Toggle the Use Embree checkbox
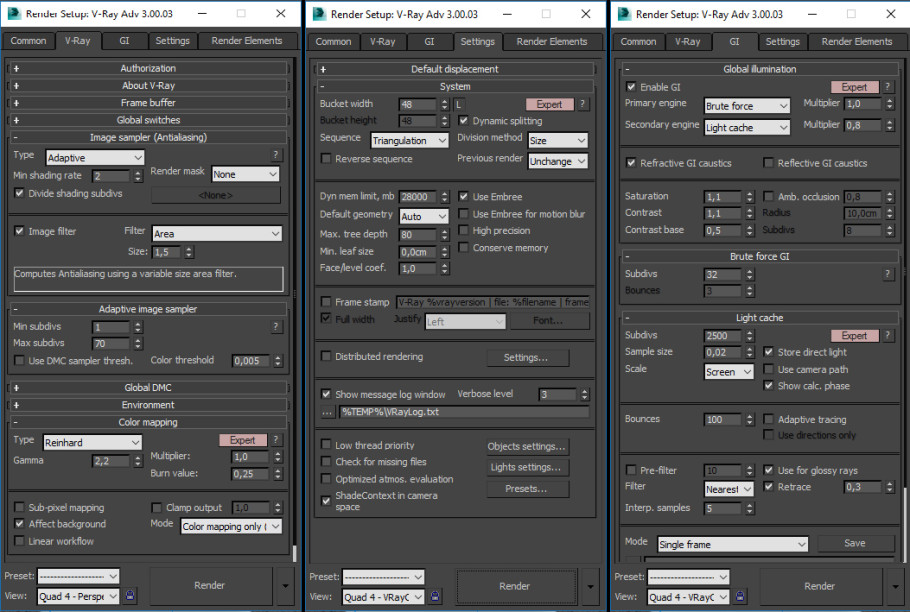The height and width of the screenshot is (612, 910). tap(463, 197)
